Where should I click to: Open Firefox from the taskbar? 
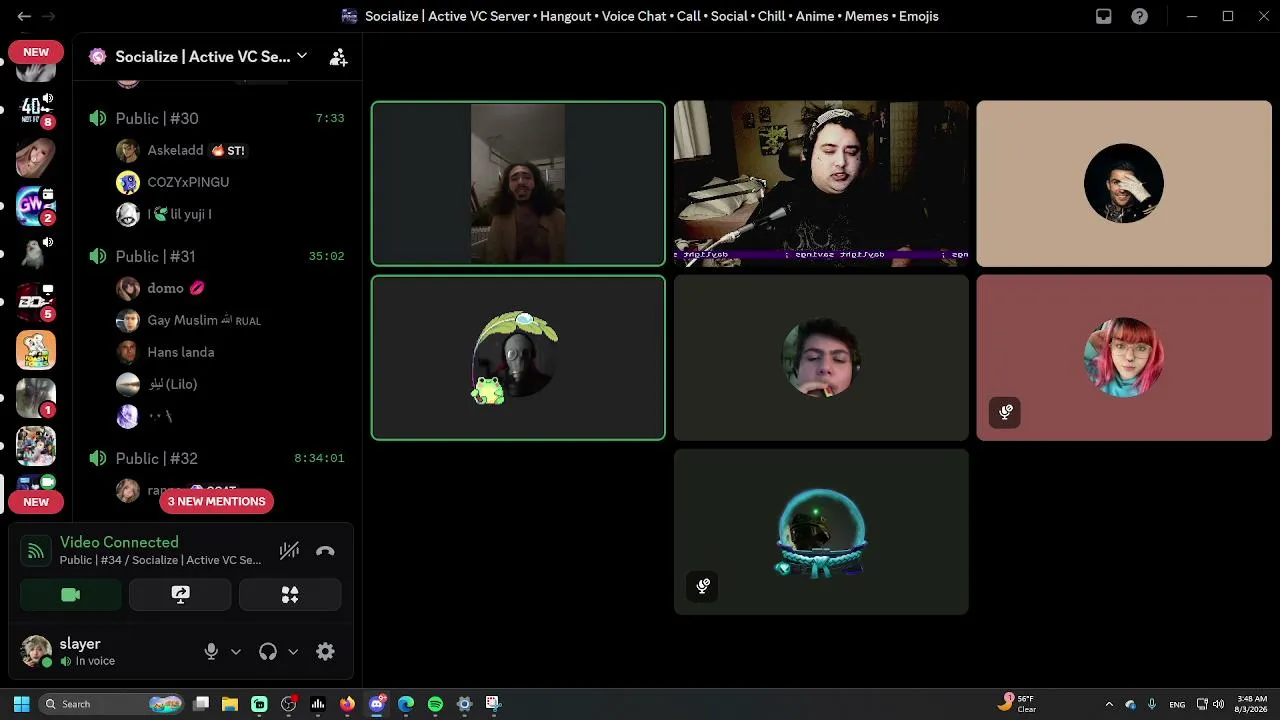[x=347, y=704]
